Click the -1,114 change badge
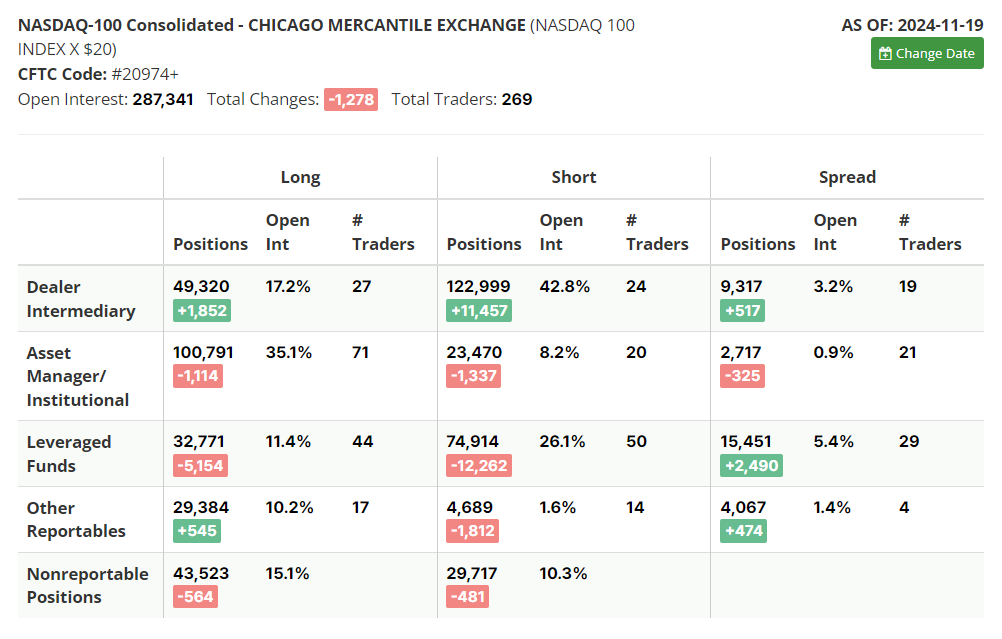Screen dimensions: 1002x639 pyautogui.click(x=198, y=376)
